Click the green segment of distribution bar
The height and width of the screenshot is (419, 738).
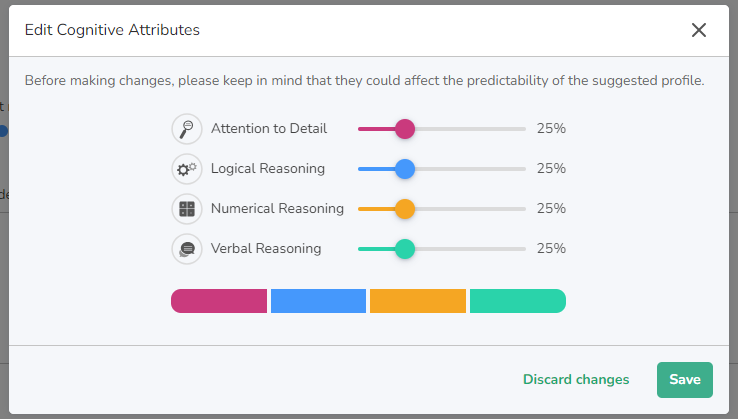click(517, 301)
